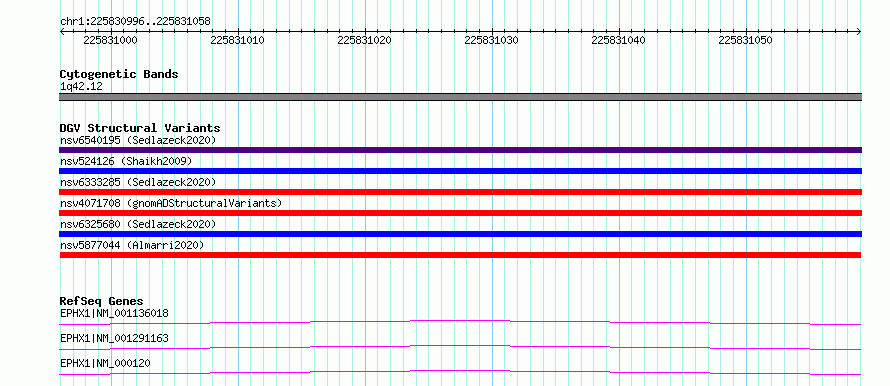Click the magenta NM_001291163 gene line

(x=460, y=347)
